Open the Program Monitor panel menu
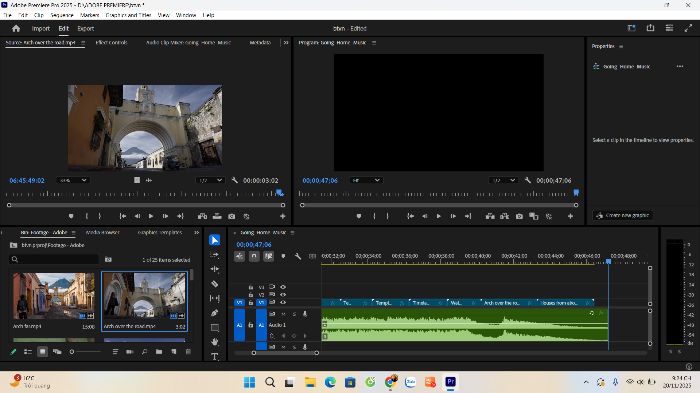This screenshot has width=700, height=393. 374,42
